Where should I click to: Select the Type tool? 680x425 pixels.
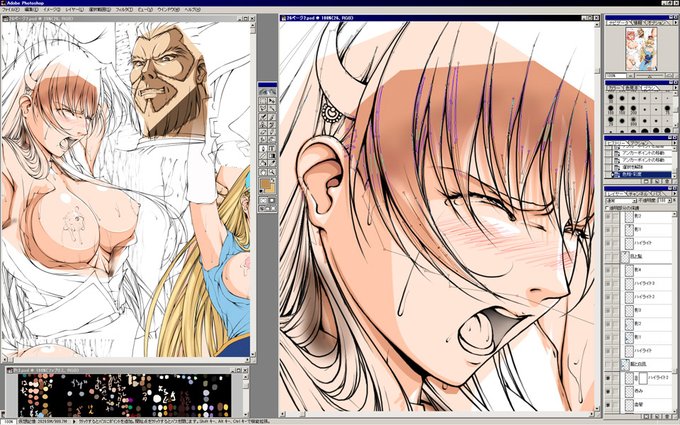pyautogui.click(x=272, y=148)
